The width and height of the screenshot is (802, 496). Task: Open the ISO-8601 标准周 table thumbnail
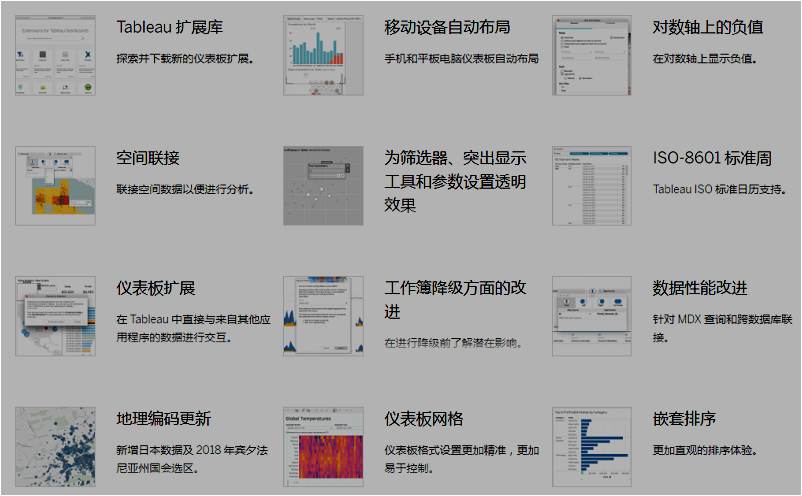click(592, 186)
